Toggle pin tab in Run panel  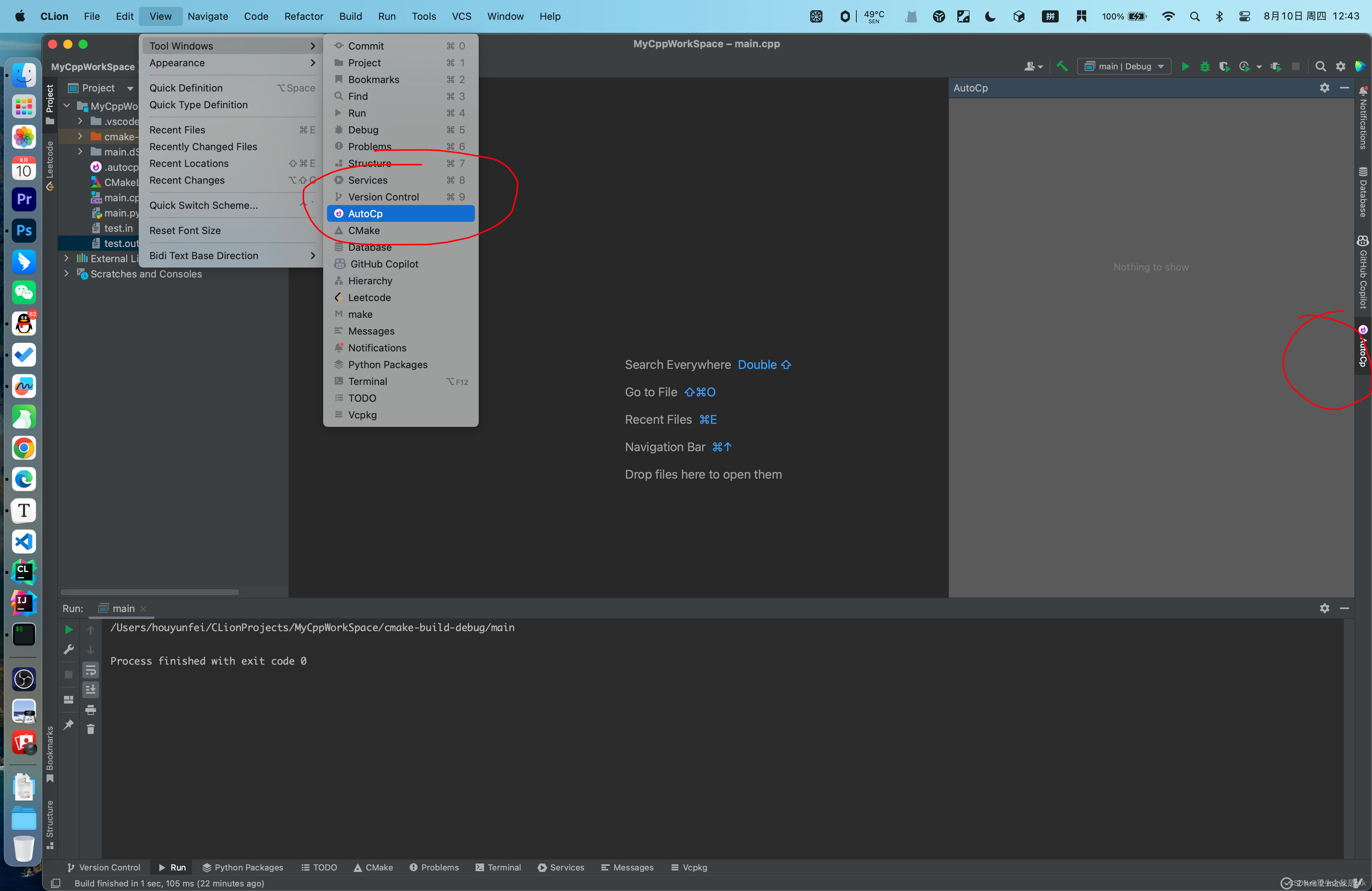[x=69, y=724]
